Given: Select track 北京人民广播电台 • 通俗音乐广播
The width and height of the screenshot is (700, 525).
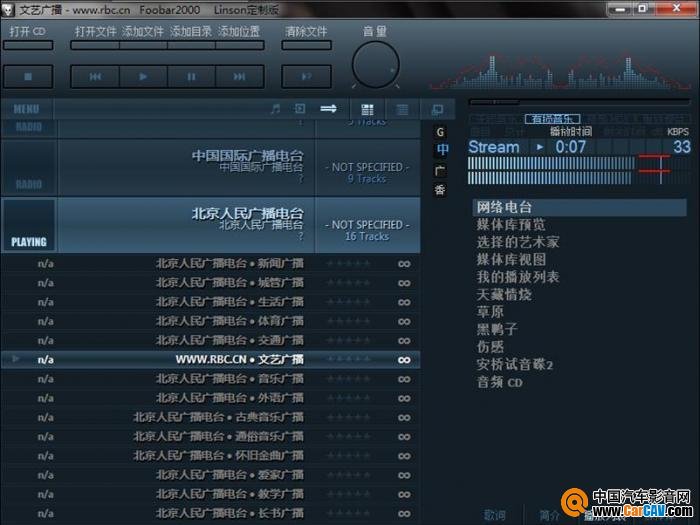Looking at the screenshot, I should [x=210, y=437].
